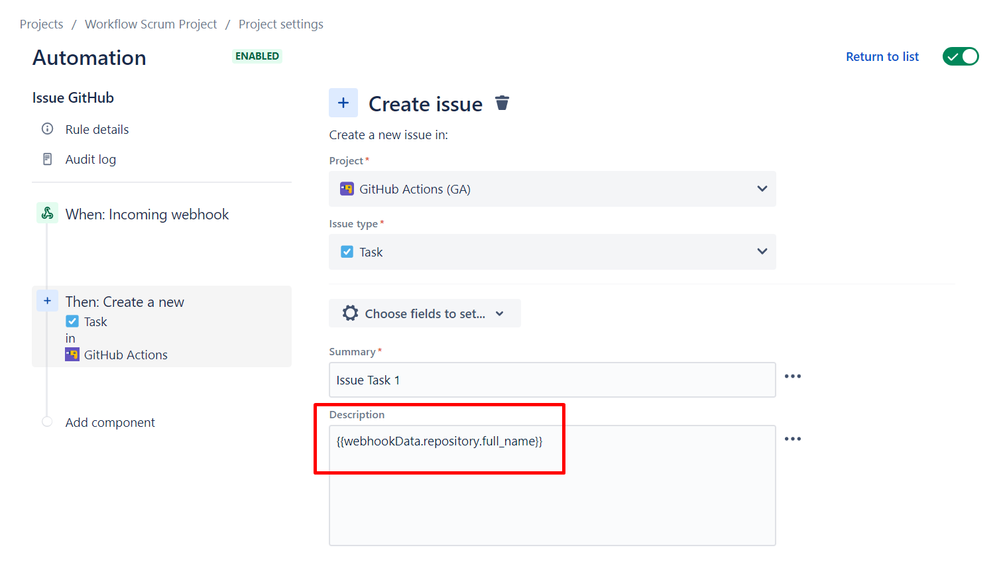
Task: Click the Add component circle marker
Action: (x=47, y=422)
